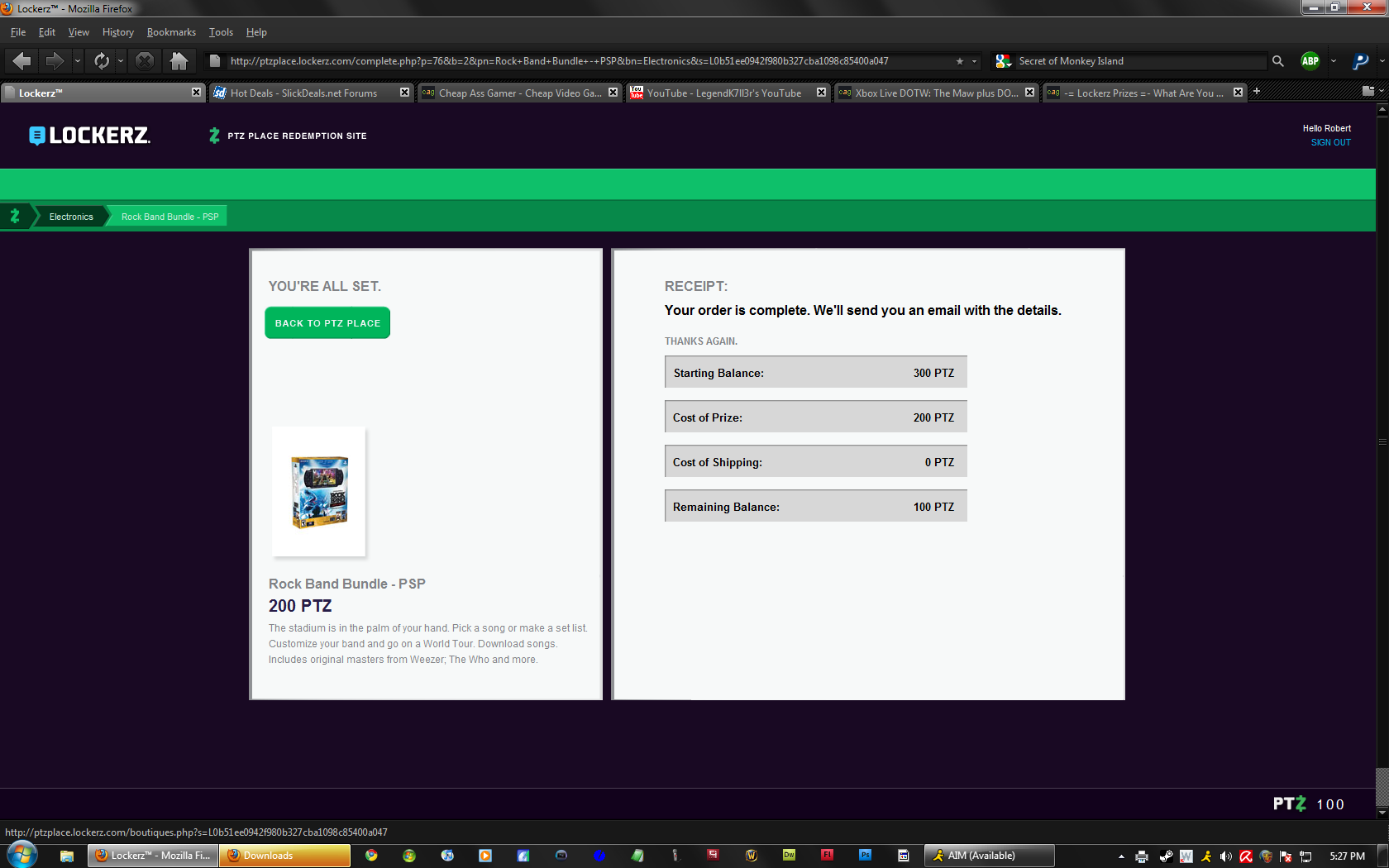Click the Electronics breadcrumb
Image resolution: width=1389 pixels, height=868 pixels.
[71, 217]
